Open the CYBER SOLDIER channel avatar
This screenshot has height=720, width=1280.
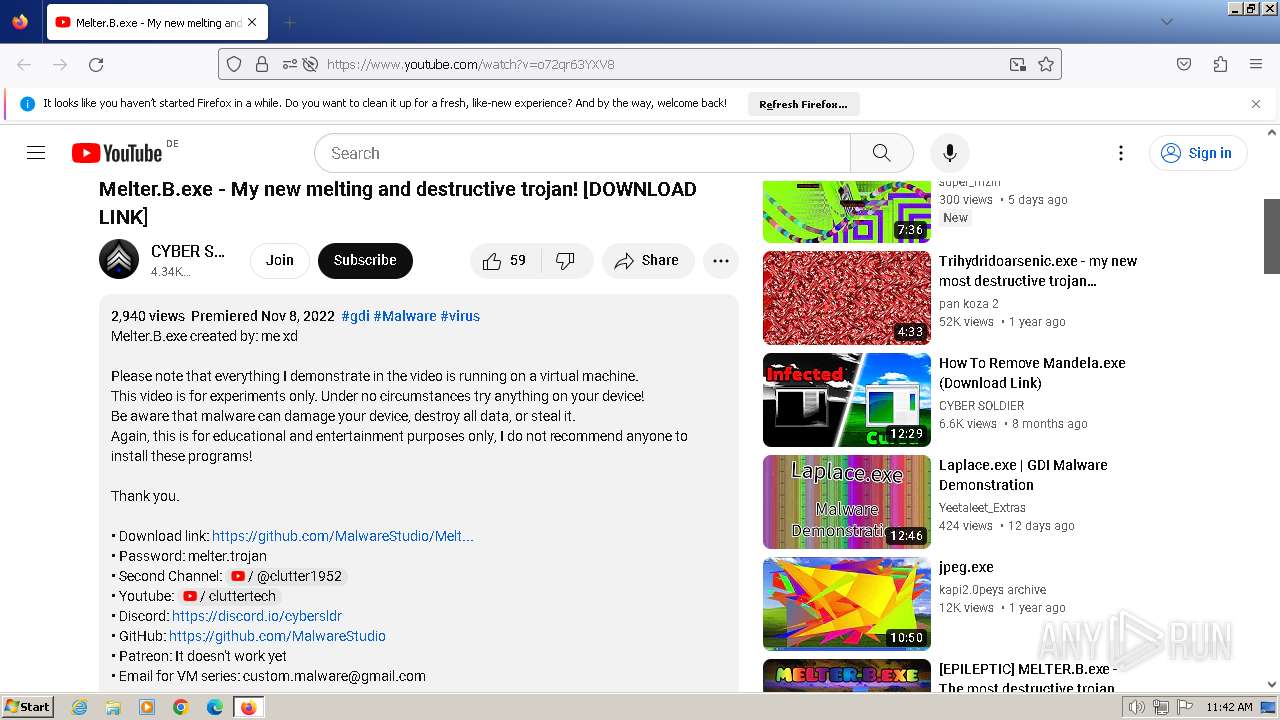(119, 260)
